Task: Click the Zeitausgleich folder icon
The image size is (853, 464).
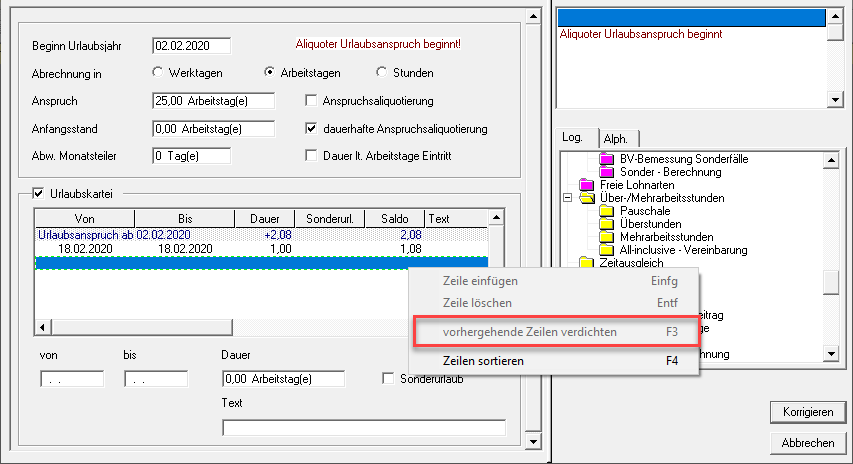Action: point(586,263)
